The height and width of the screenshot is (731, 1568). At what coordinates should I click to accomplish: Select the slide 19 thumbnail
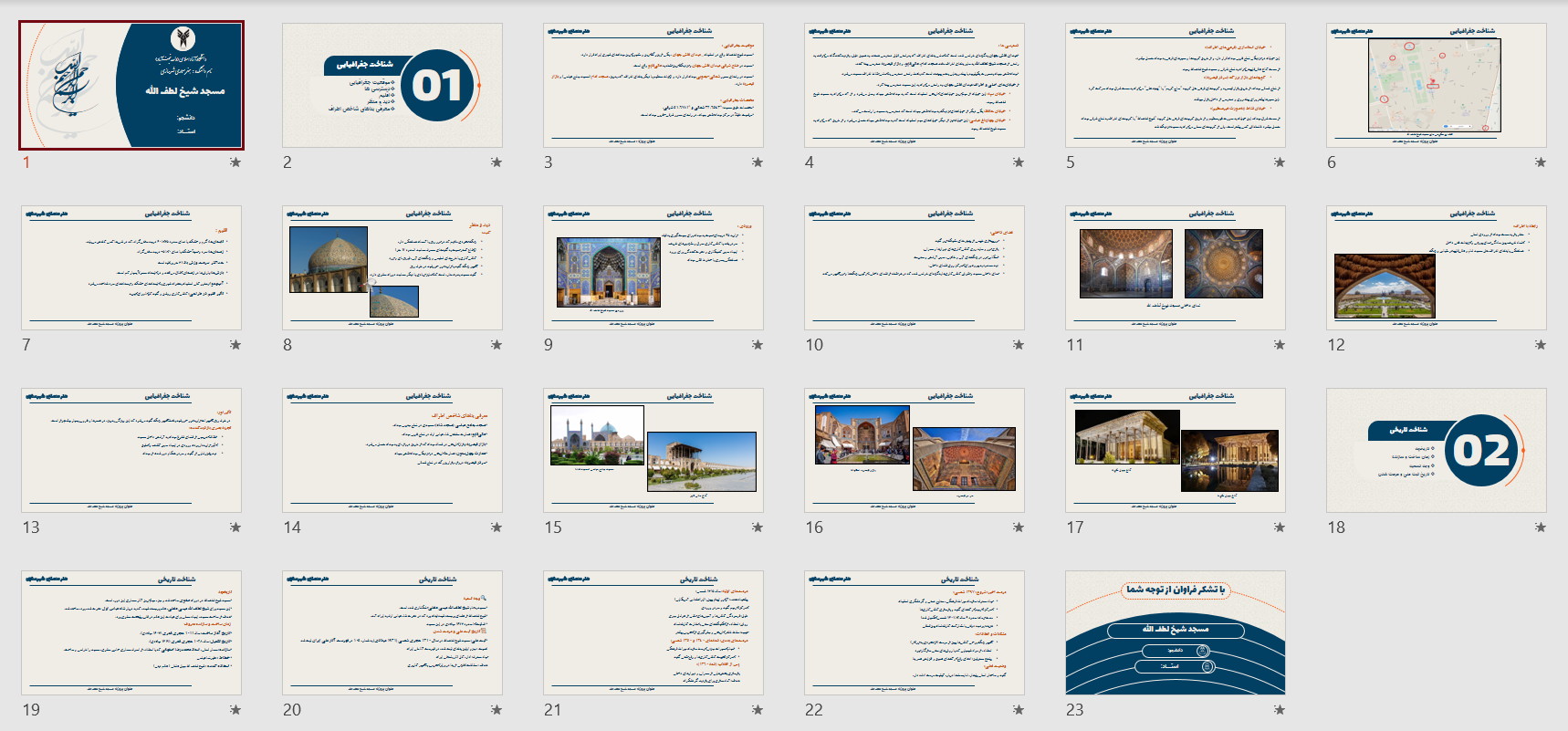[x=131, y=632]
